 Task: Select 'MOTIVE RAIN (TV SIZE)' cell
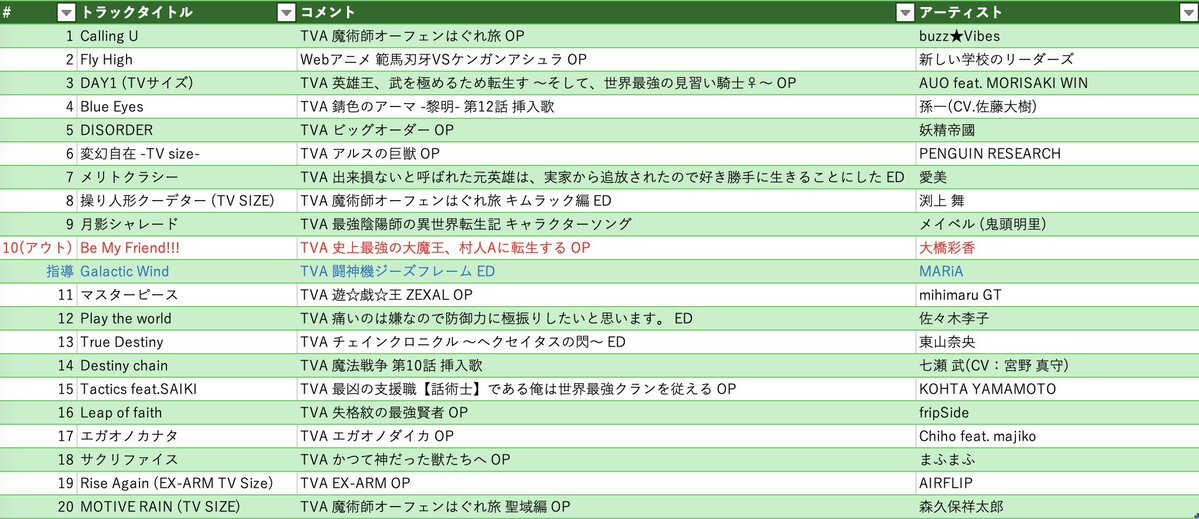186,507
